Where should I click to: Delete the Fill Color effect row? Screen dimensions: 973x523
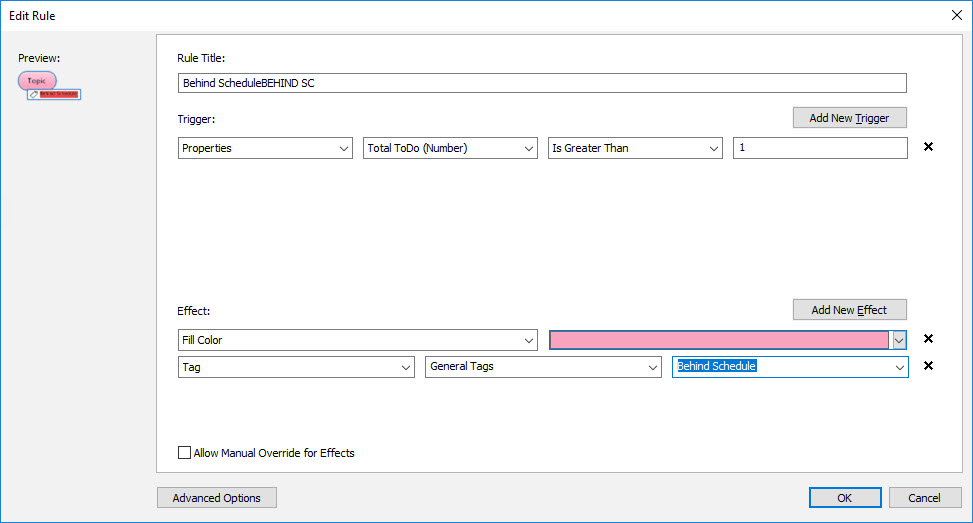point(928,340)
